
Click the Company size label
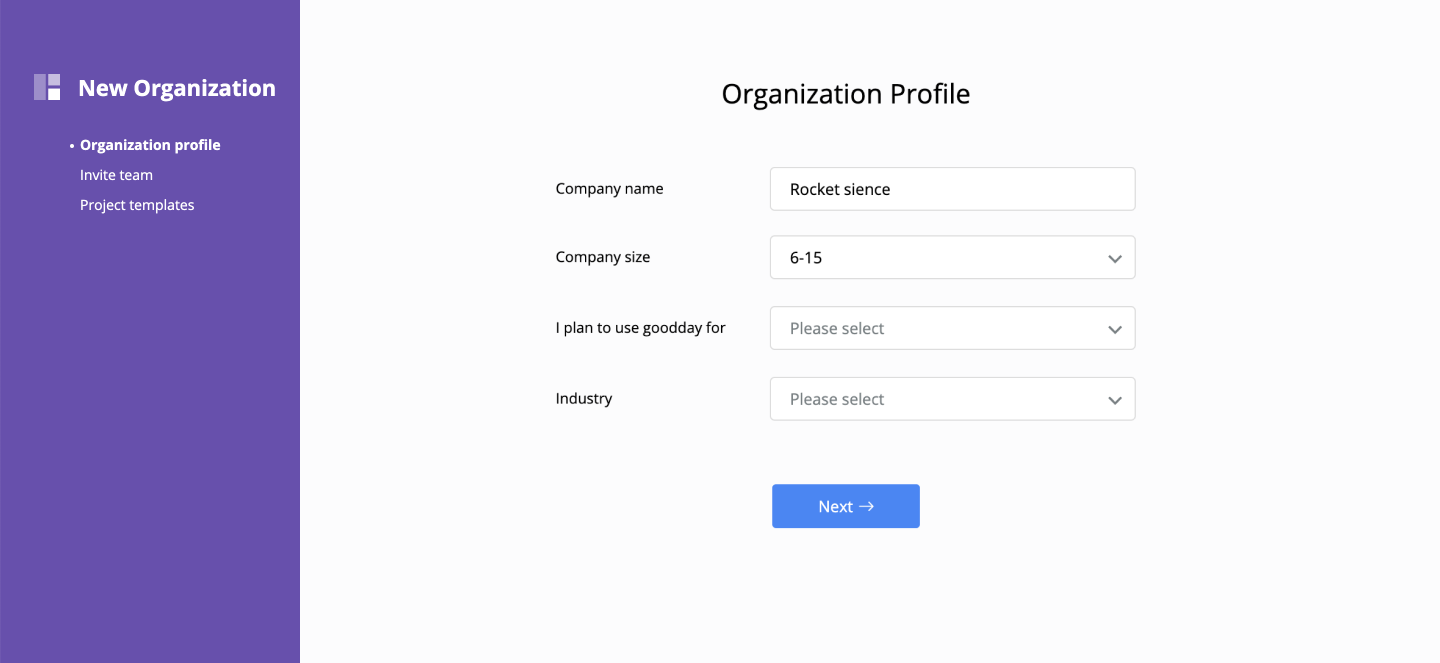603,257
